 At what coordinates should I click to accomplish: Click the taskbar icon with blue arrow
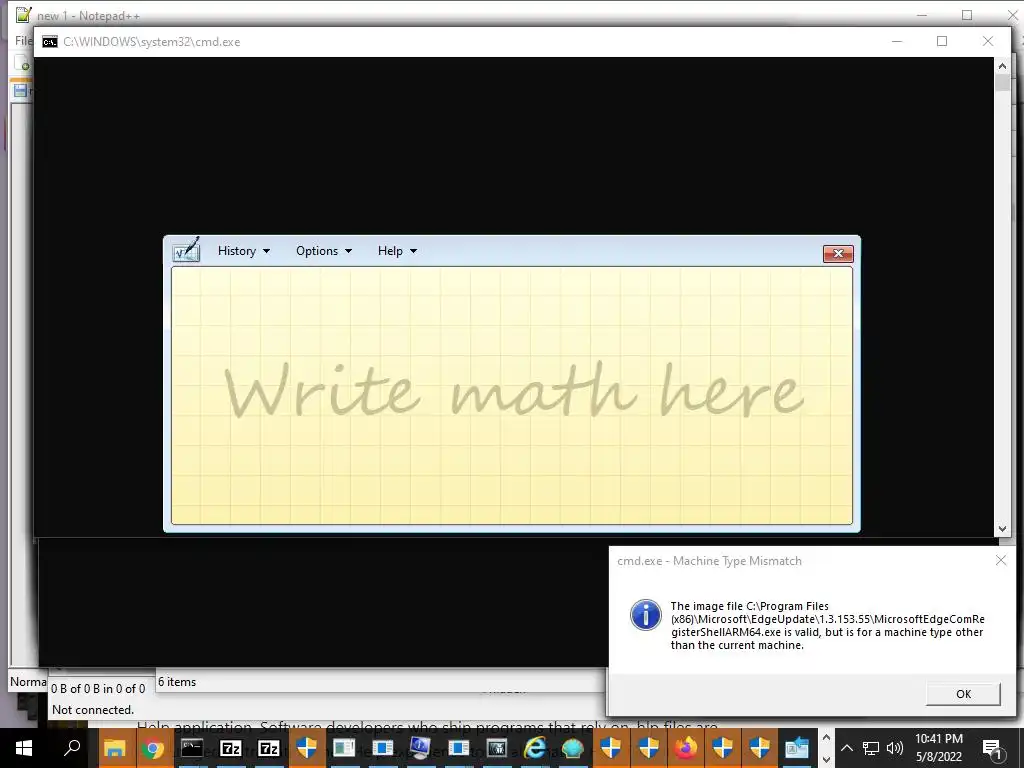click(x=797, y=748)
